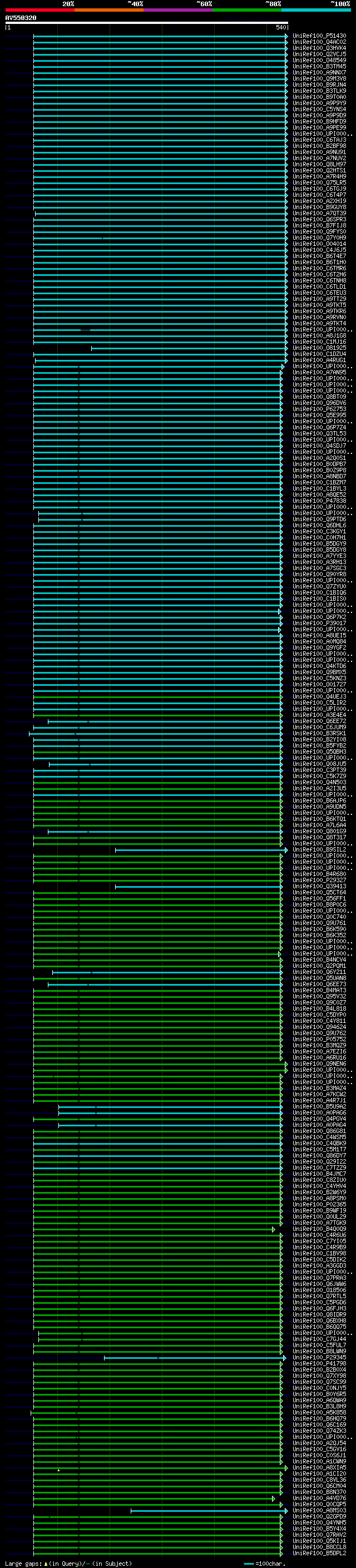This screenshot has width=356, height=1568.
Task: Click the last hit UniRef100_B5DPL2
Action: 319,1554
